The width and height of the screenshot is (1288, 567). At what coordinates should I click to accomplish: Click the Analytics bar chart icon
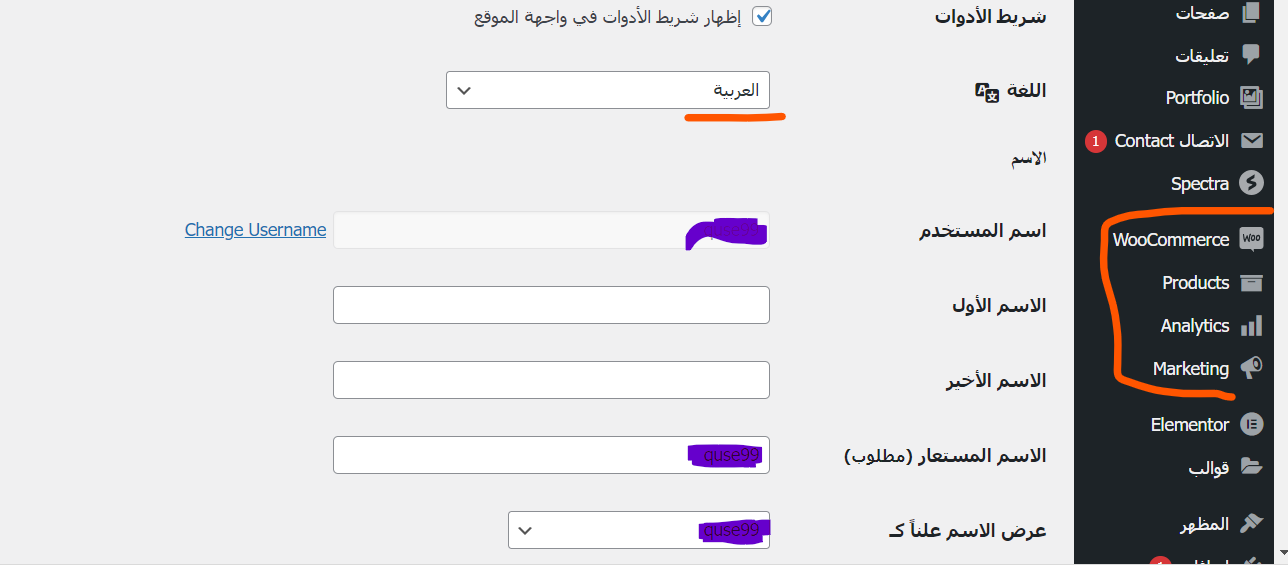click(1251, 326)
